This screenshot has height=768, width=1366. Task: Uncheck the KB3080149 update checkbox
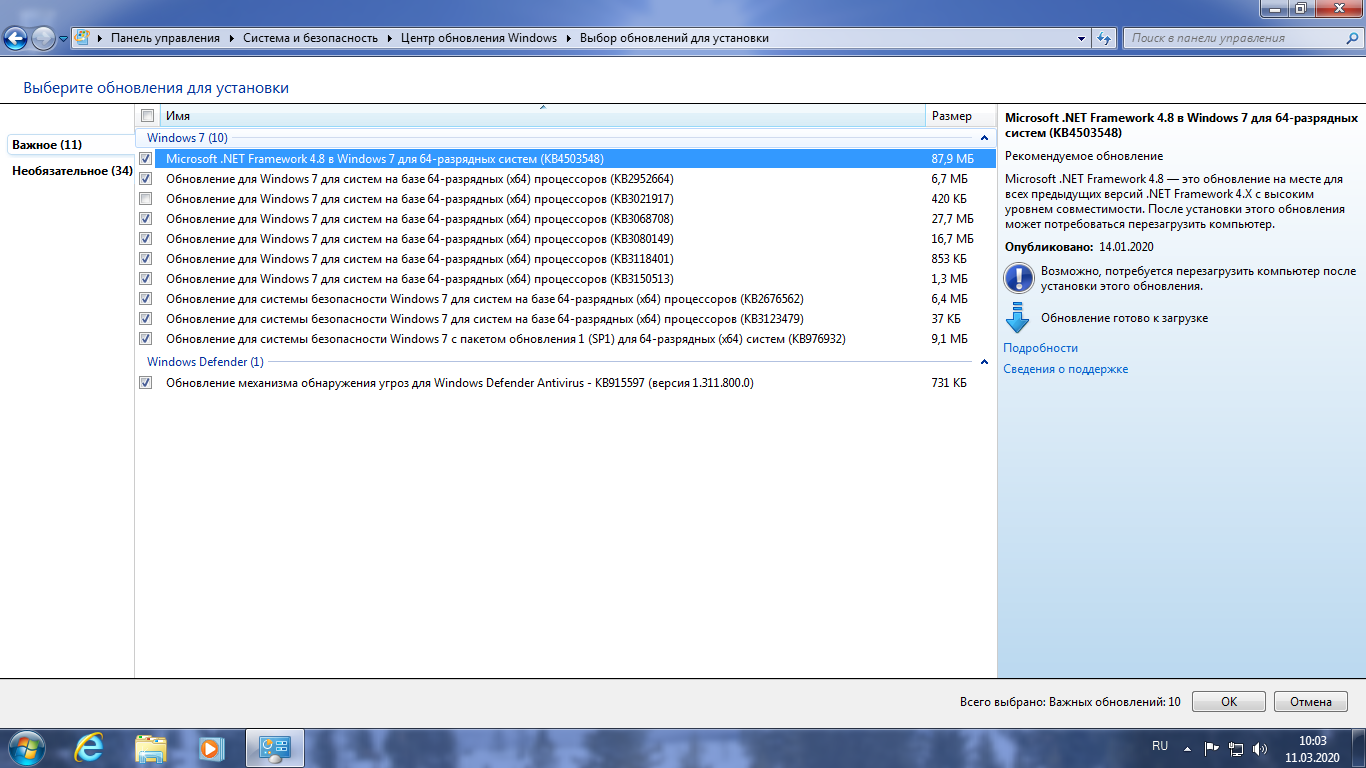[146, 238]
